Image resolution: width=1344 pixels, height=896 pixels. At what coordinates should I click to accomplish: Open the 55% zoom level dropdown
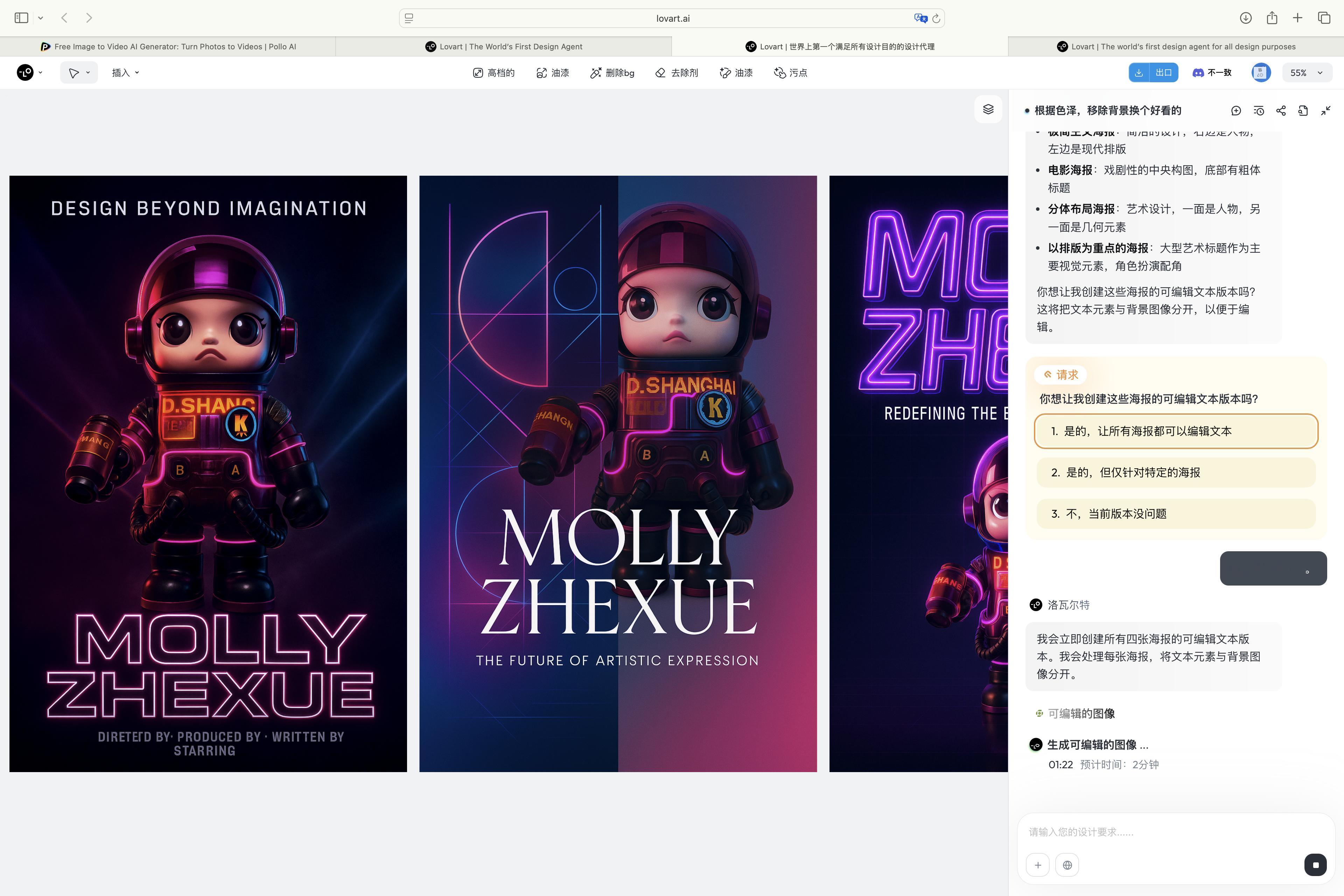(x=1308, y=72)
